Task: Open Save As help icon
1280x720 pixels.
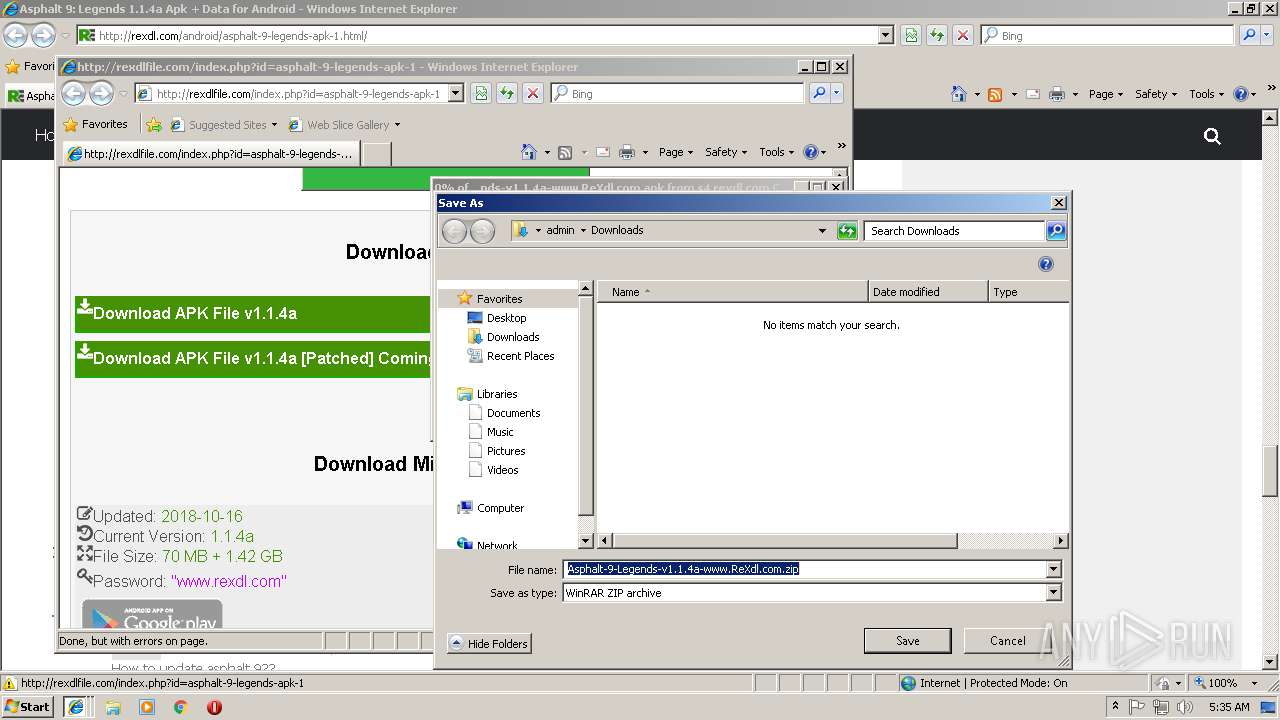Action: pyautogui.click(x=1046, y=264)
